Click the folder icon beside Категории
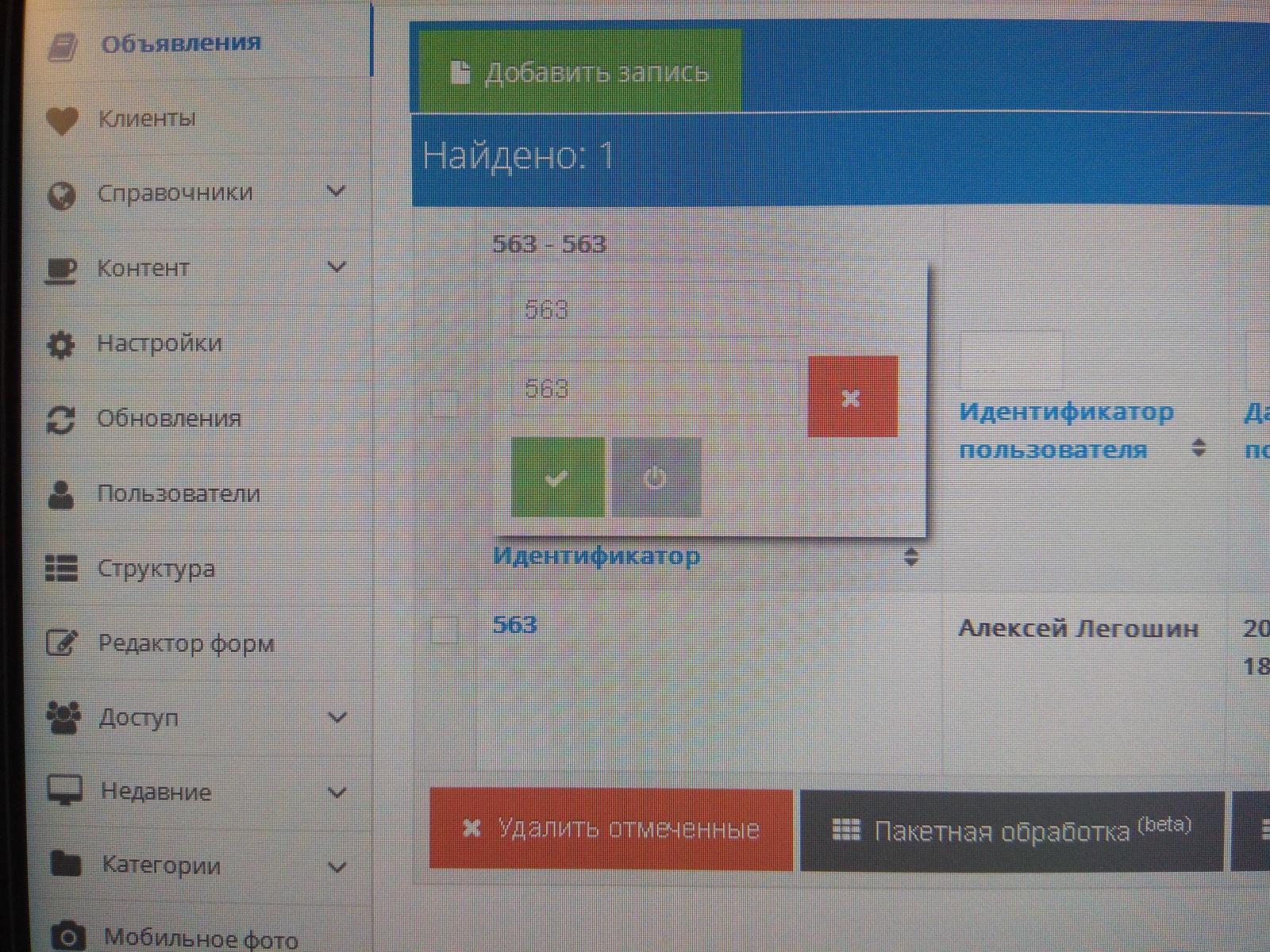The image size is (1270, 952). (x=65, y=863)
